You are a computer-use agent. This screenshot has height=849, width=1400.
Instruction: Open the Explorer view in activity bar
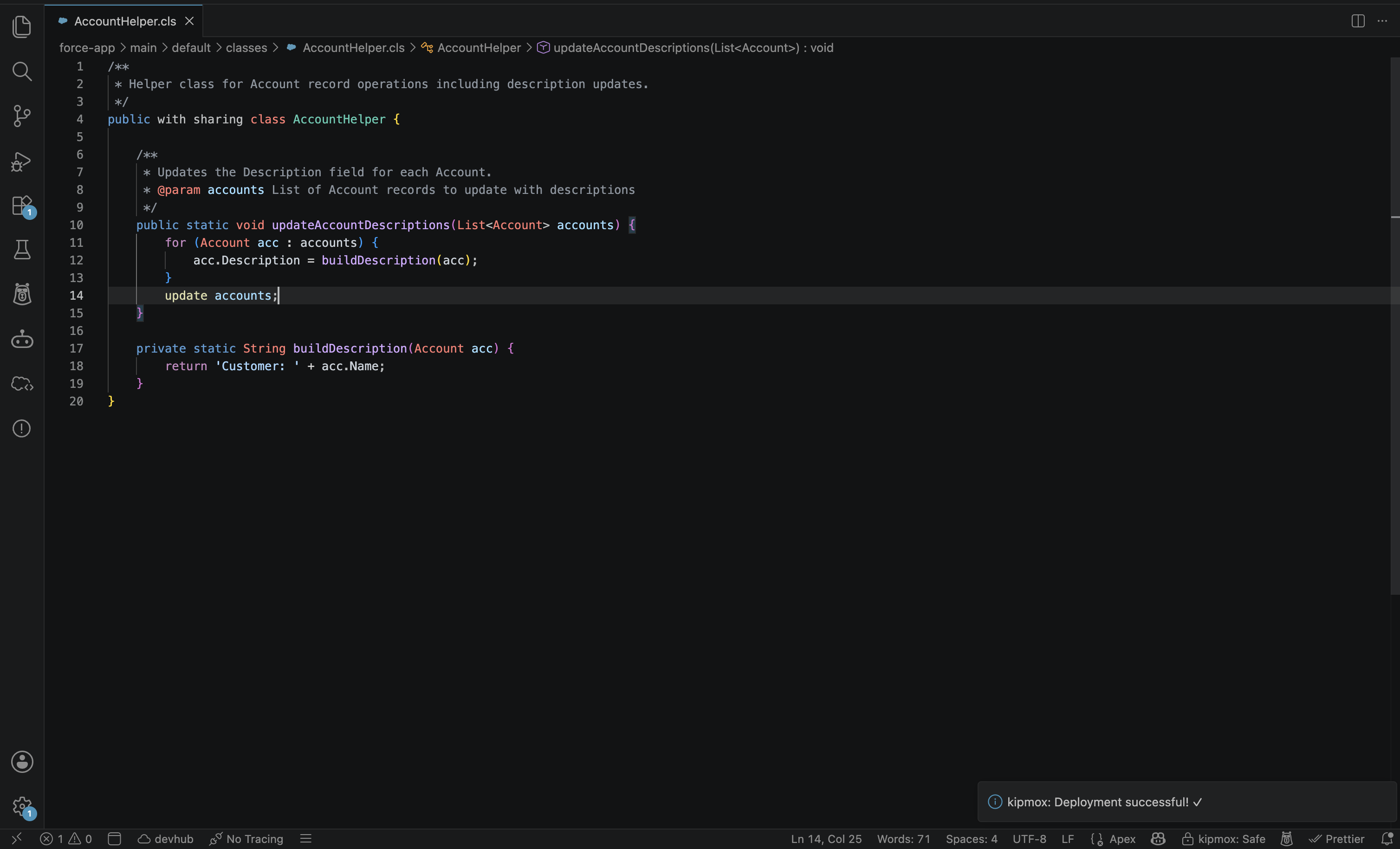pos(22,27)
